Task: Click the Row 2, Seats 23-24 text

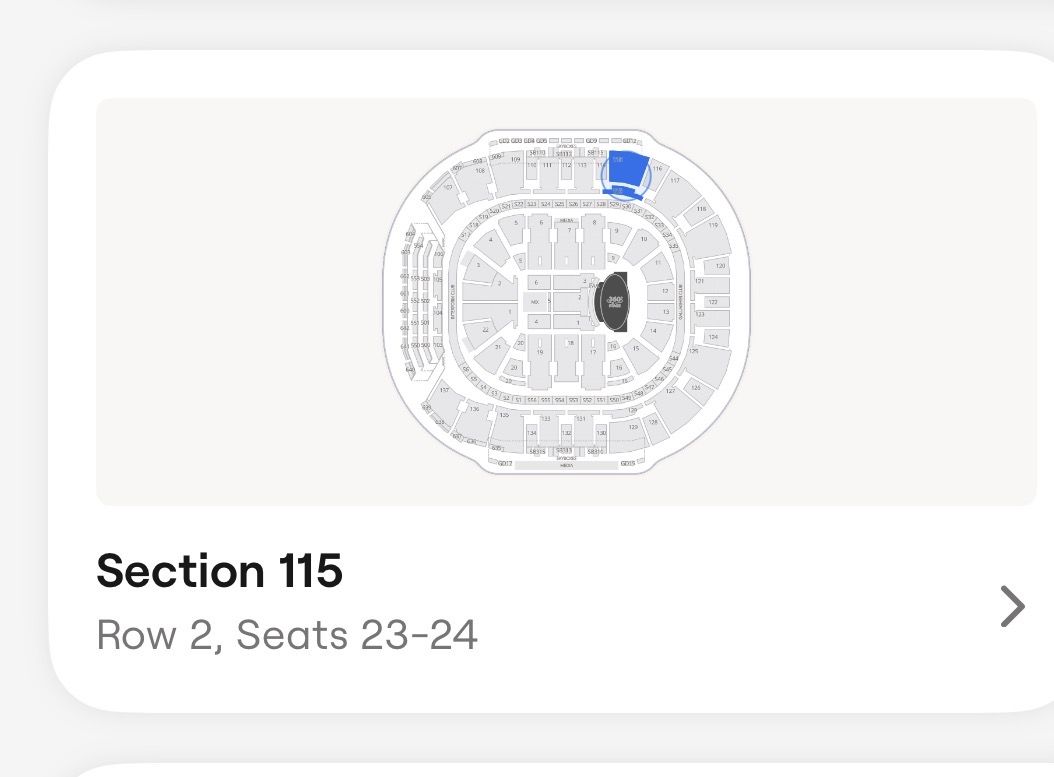Action: (287, 635)
